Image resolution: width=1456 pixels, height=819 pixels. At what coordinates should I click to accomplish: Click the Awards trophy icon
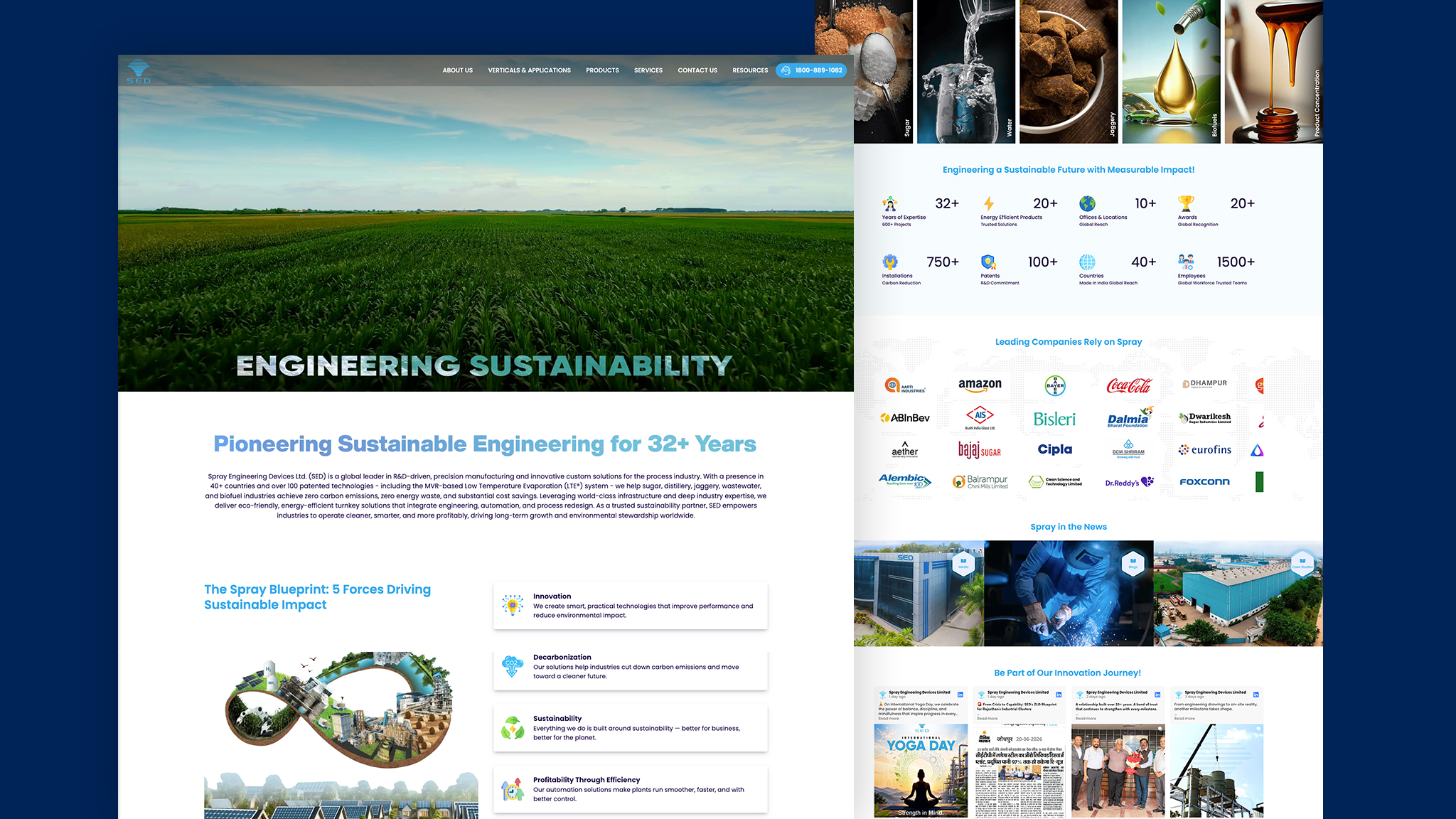click(1186, 204)
